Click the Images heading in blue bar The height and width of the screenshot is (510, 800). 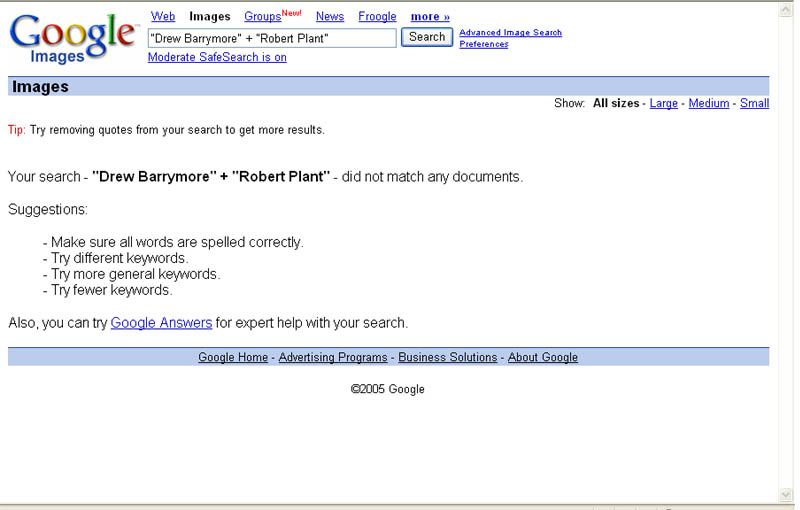pos(40,87)
